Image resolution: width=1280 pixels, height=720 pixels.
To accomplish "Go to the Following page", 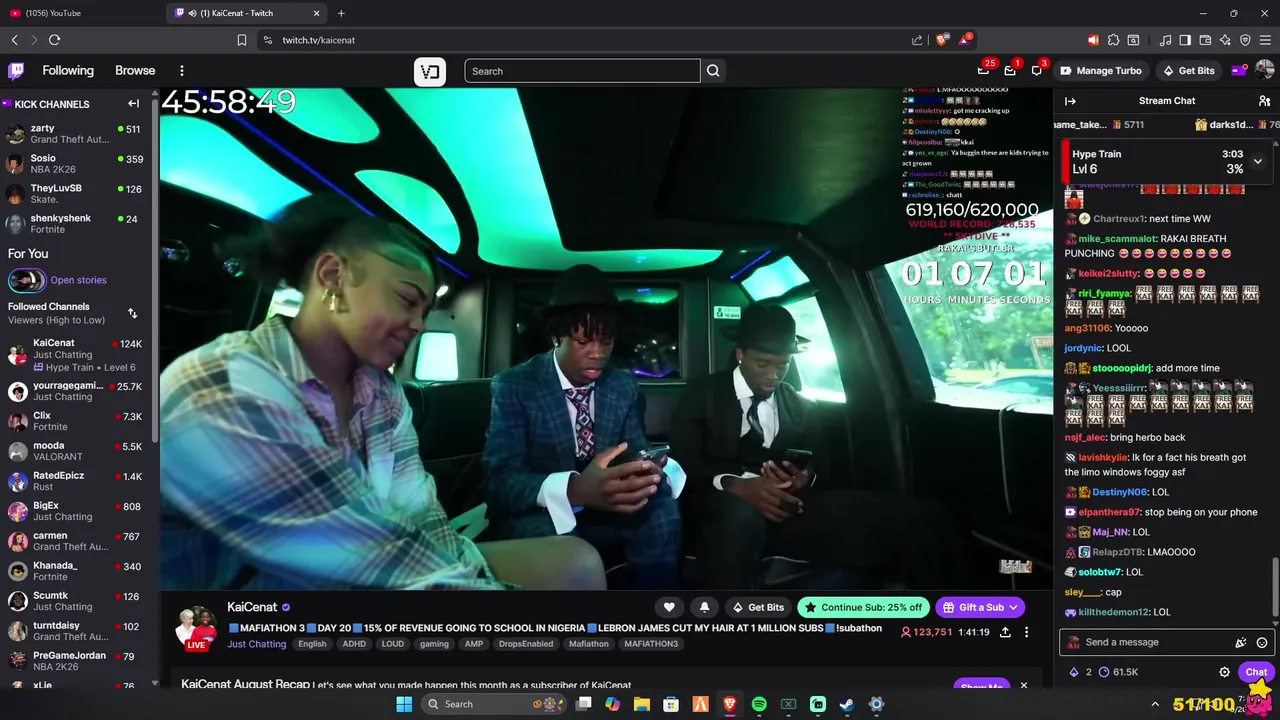I will tap(68, 71).
